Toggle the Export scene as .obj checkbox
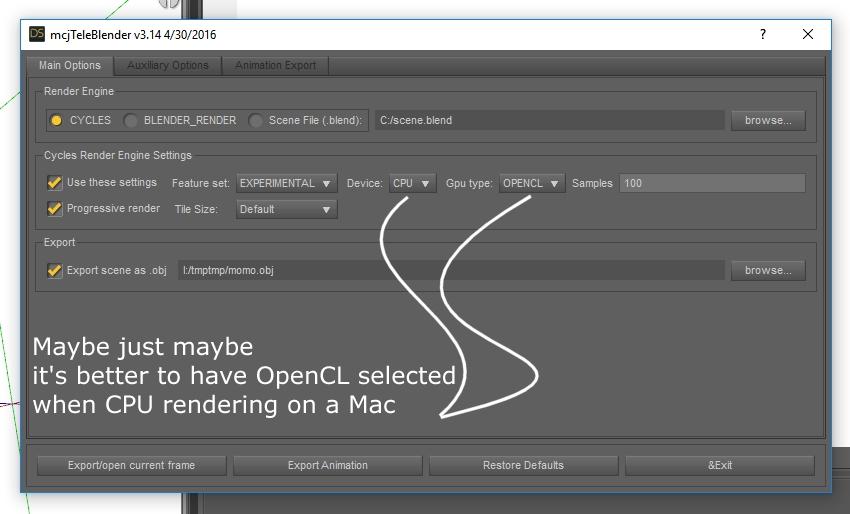 (x=54, y=270)
